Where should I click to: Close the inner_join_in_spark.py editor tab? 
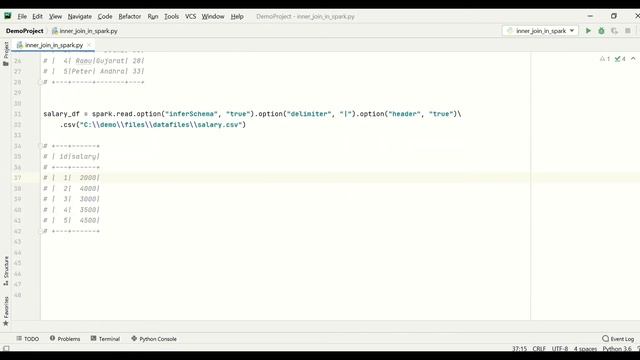tap(89, 45)
